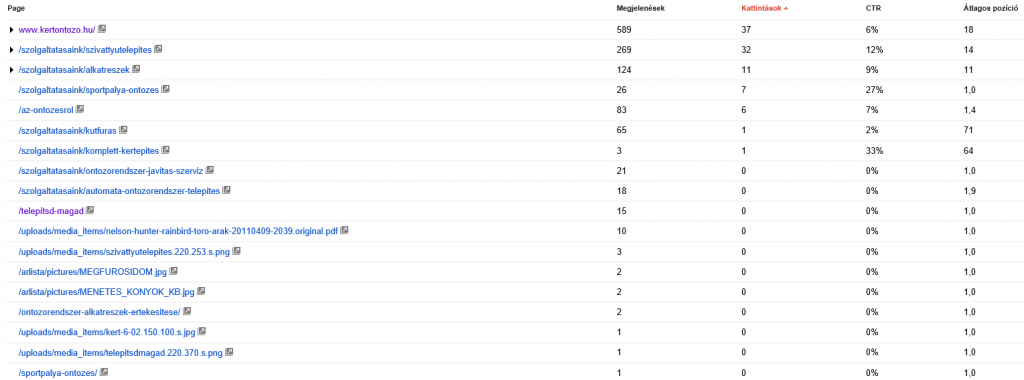Open preview icon beside www.kertontozo.hu/
Screen dimensions: 1024x380
coord(103,29)
